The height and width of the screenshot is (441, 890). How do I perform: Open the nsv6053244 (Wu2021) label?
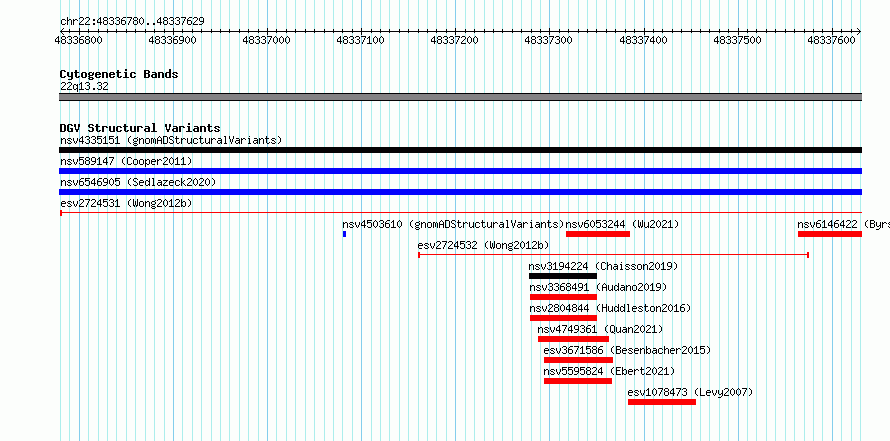622,224
